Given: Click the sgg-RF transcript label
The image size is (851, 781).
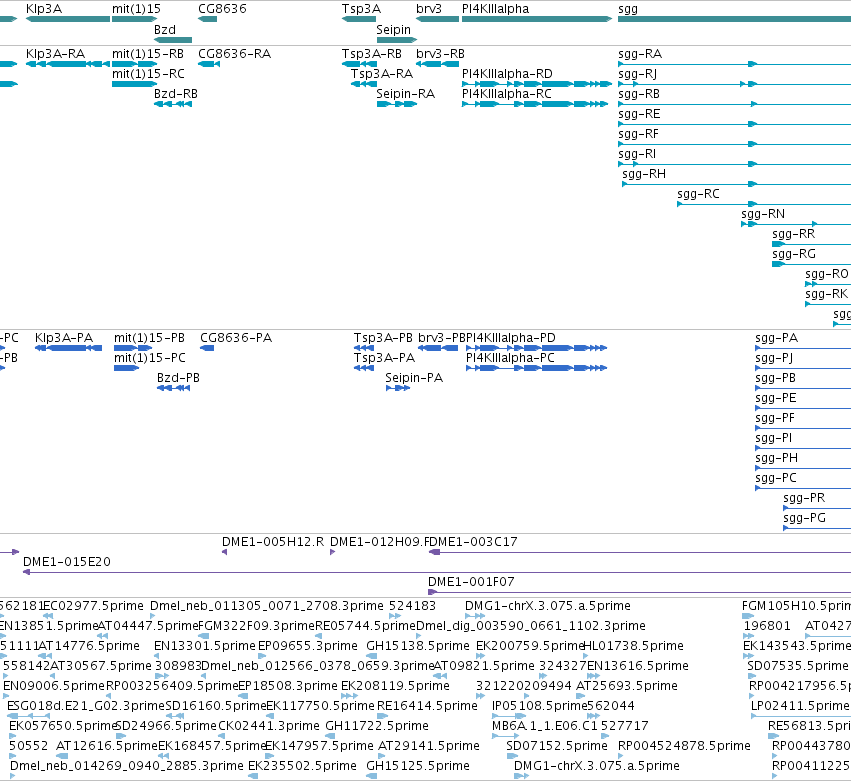Looking at the screenshot, I should point(639,134).
